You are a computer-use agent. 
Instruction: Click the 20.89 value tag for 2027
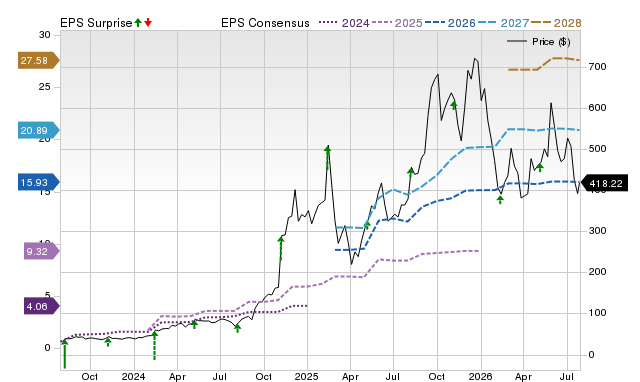(38, 131)
